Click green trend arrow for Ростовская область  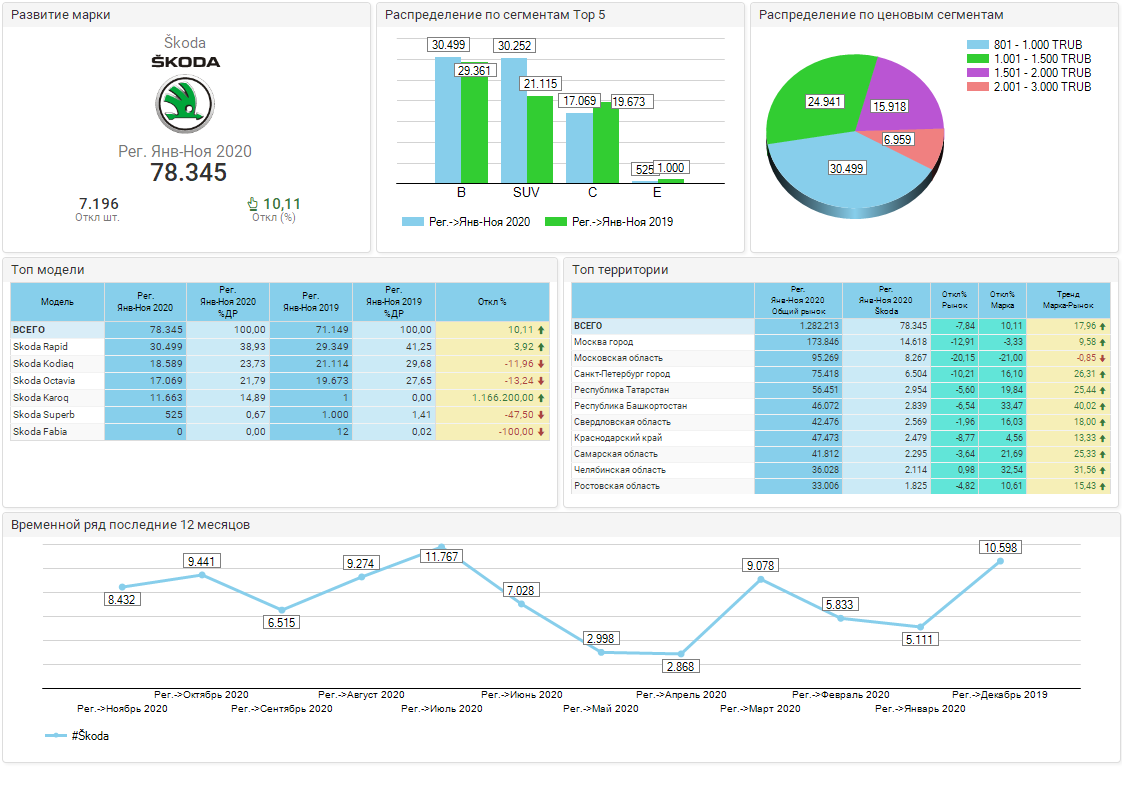pyautogui.click(x=1103, y=486)
